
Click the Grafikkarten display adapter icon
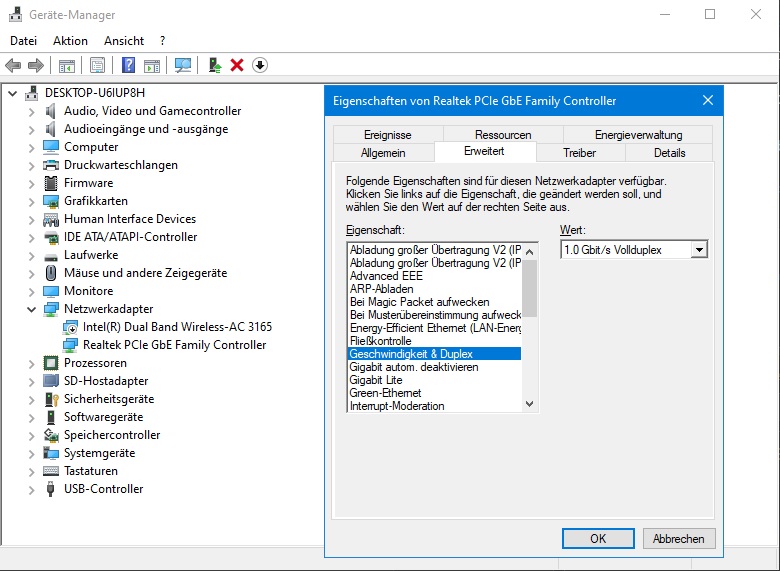coord(51,201)
